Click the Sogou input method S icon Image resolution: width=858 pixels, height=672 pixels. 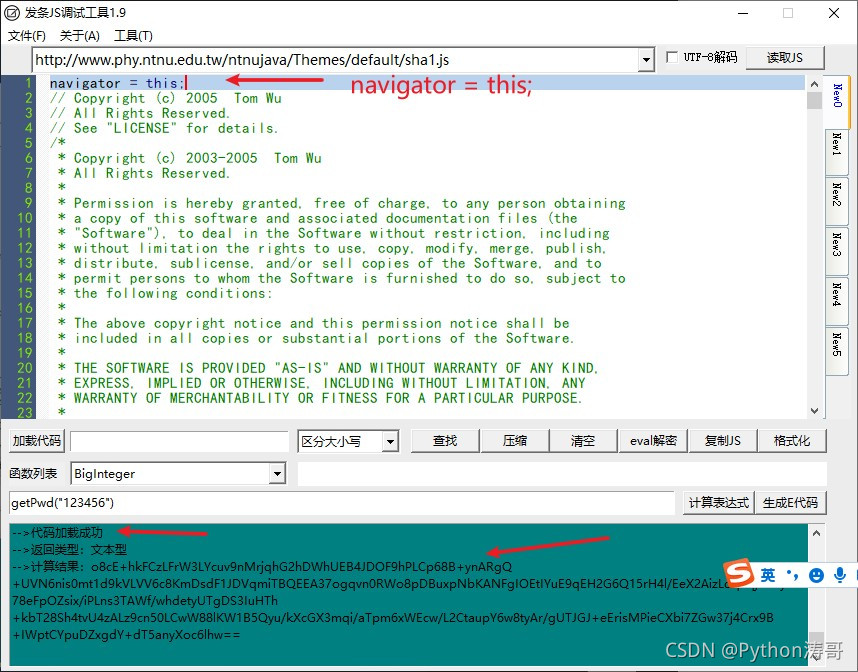[739, 573]
